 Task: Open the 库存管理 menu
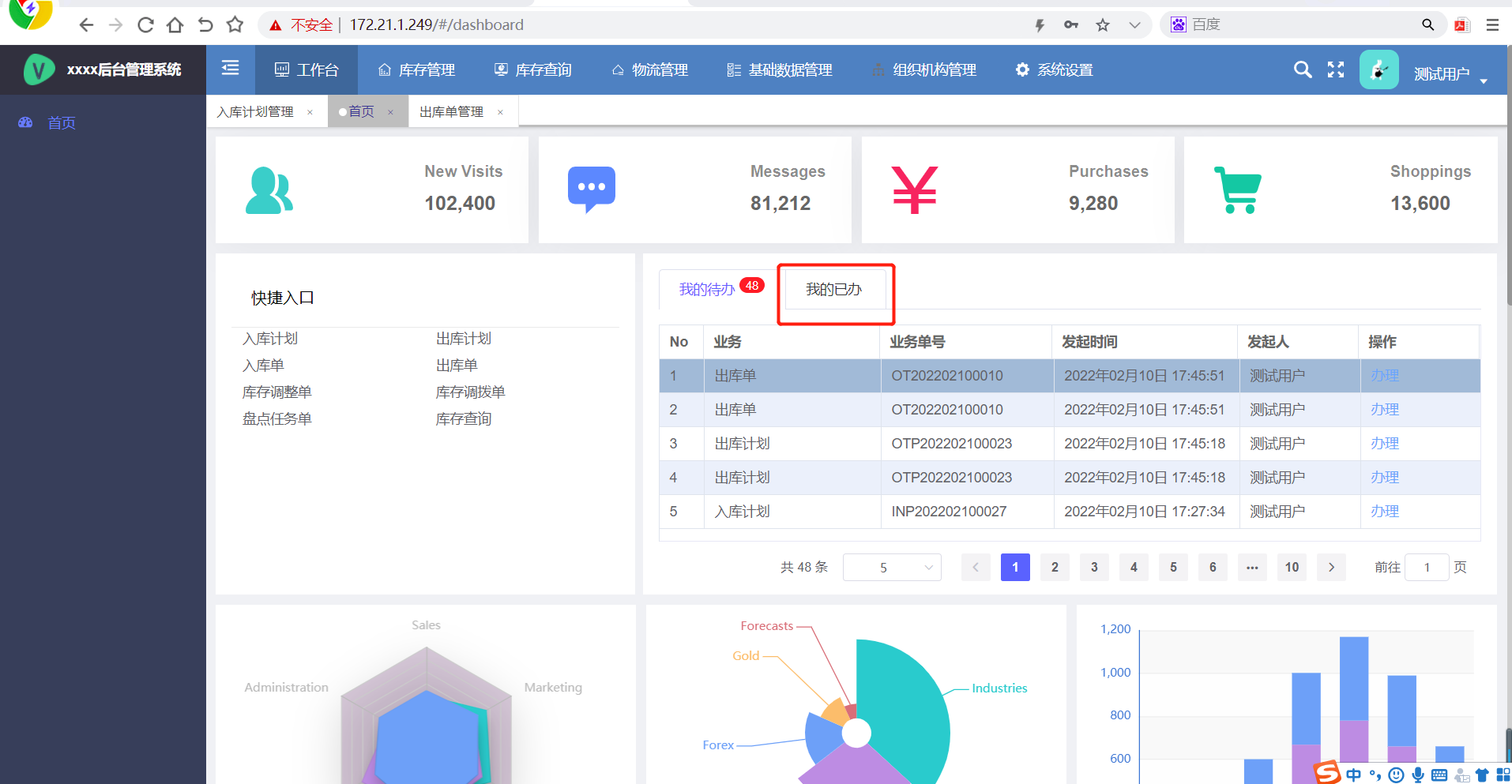point(416,69)
